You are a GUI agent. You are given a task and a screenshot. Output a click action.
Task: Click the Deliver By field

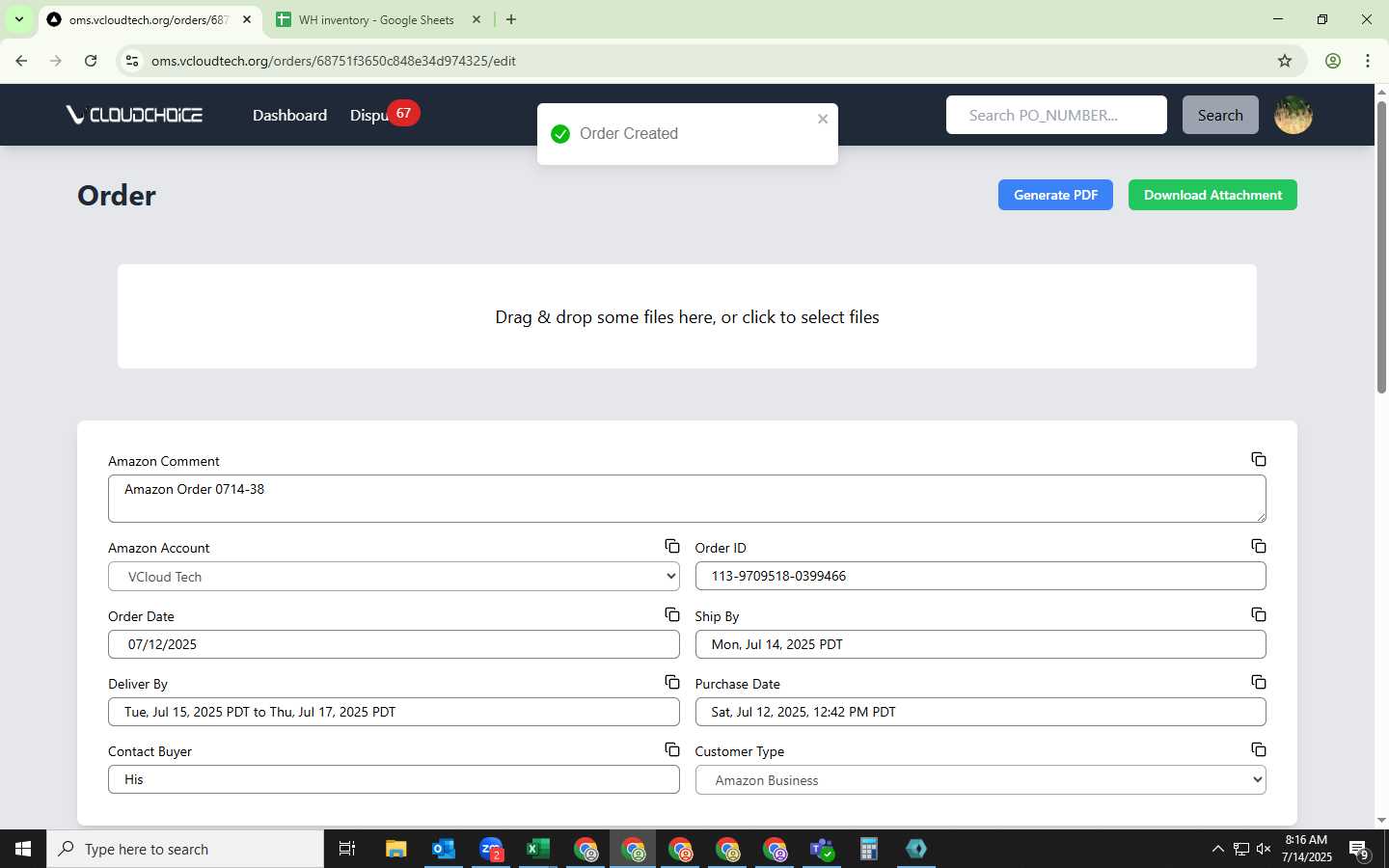tap(394, 712)
